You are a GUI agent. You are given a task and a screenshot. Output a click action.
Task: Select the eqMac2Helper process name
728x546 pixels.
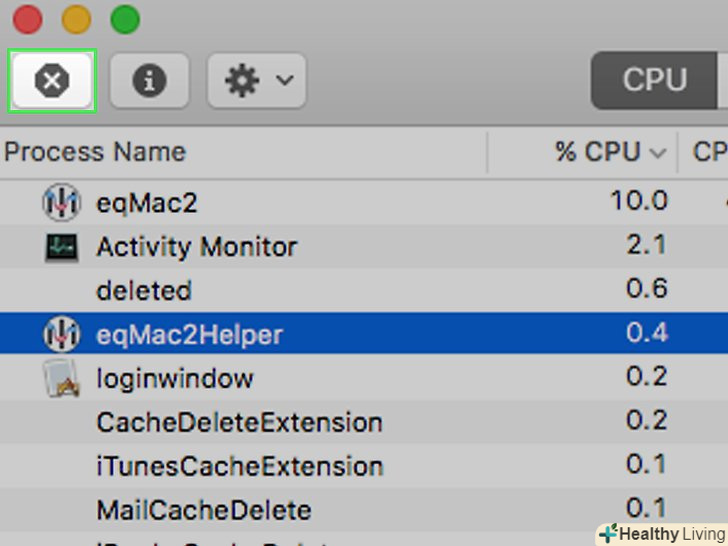coord(189,334)
